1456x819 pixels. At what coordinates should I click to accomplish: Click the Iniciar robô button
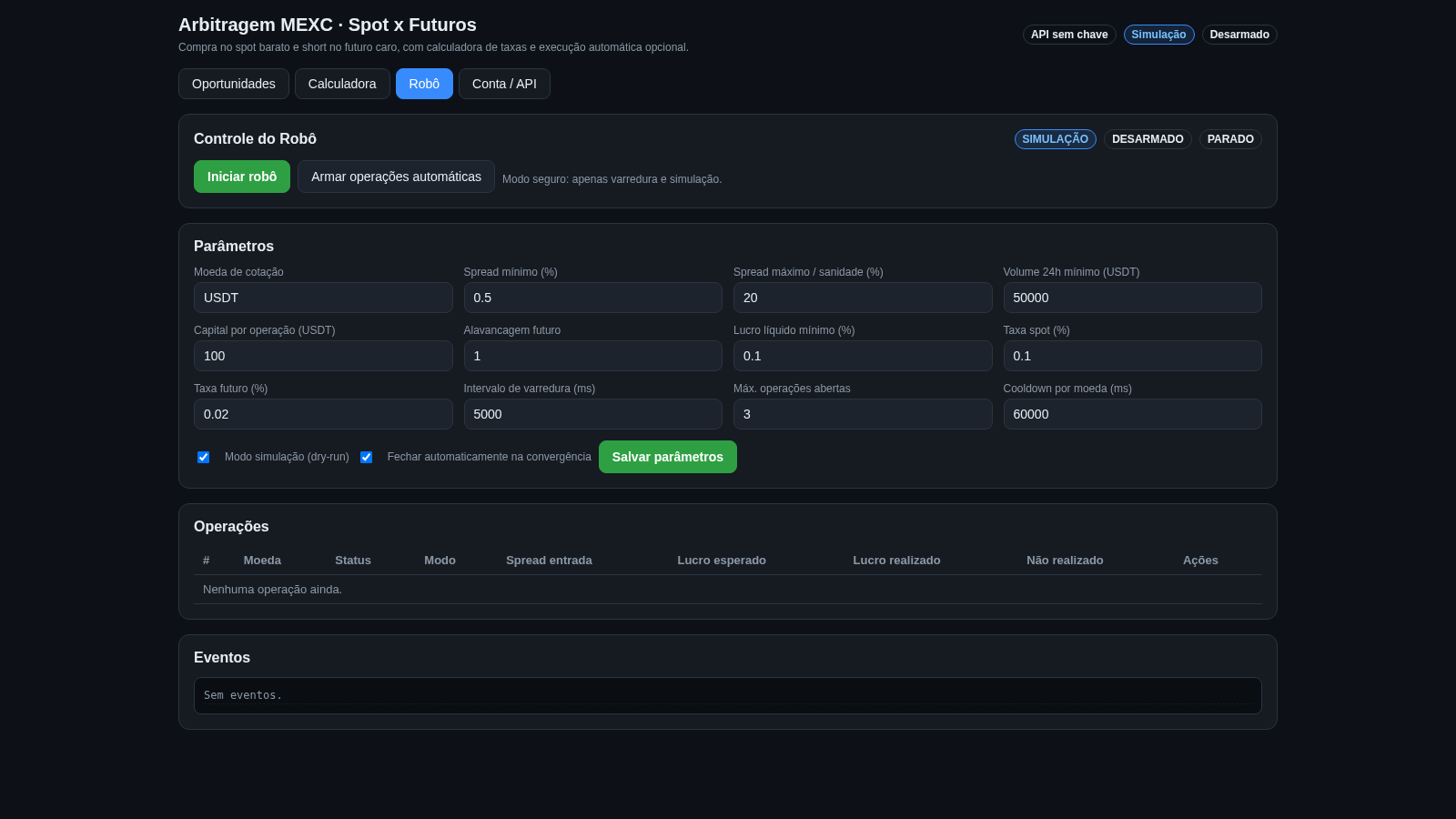pyautogui.click(x=242, y=177)
